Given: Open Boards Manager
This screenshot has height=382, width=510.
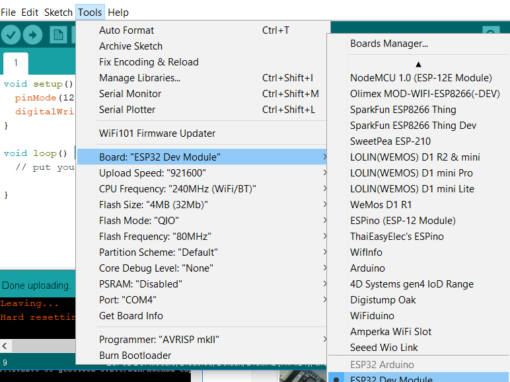Looking at the screenshot, I should click(419, 44).
